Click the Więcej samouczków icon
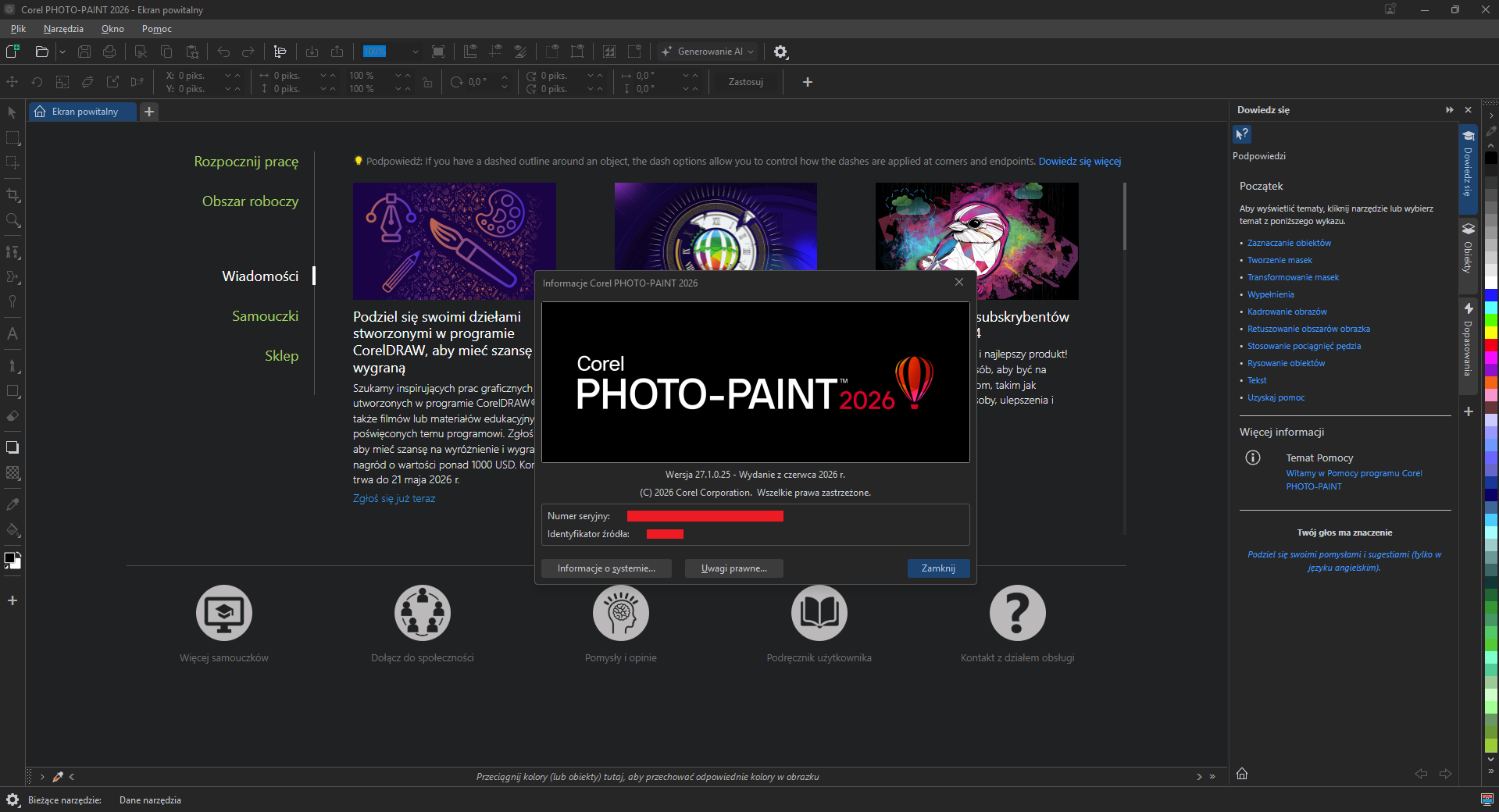 (224, 613)
